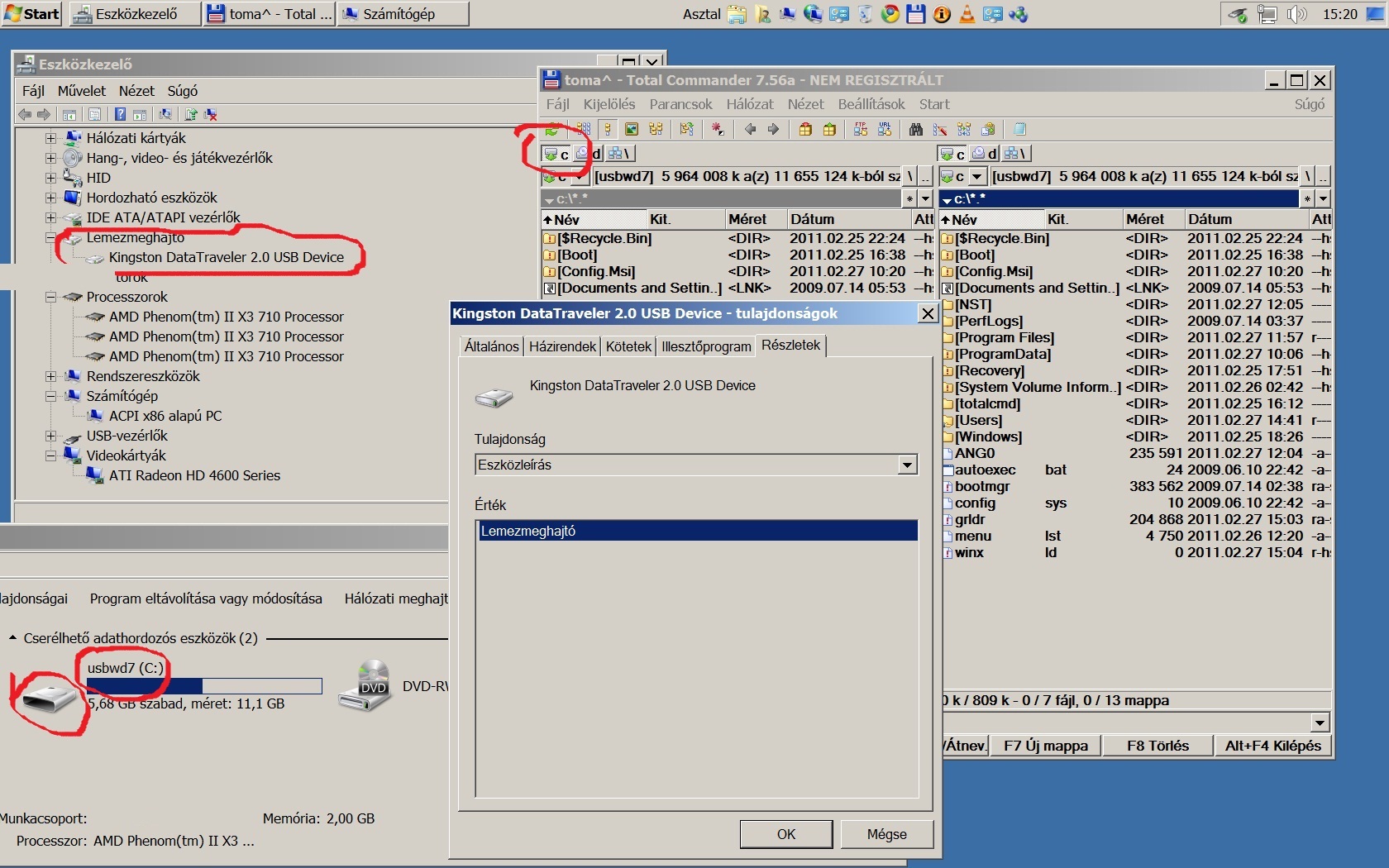Click safely remove hardware tray icon
Screen dimensions: 1389x868
pyautogui.click(x=1237, y=14)
